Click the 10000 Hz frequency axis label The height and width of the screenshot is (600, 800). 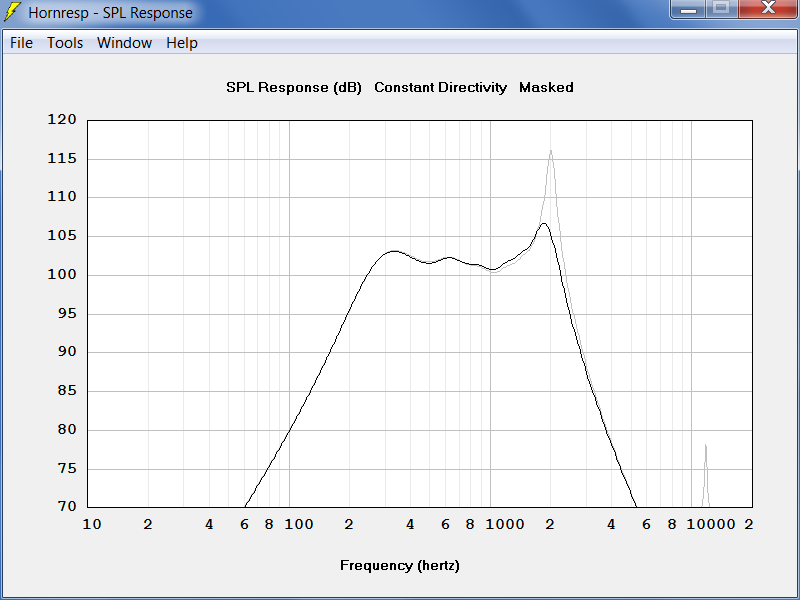tap(711, 524)
